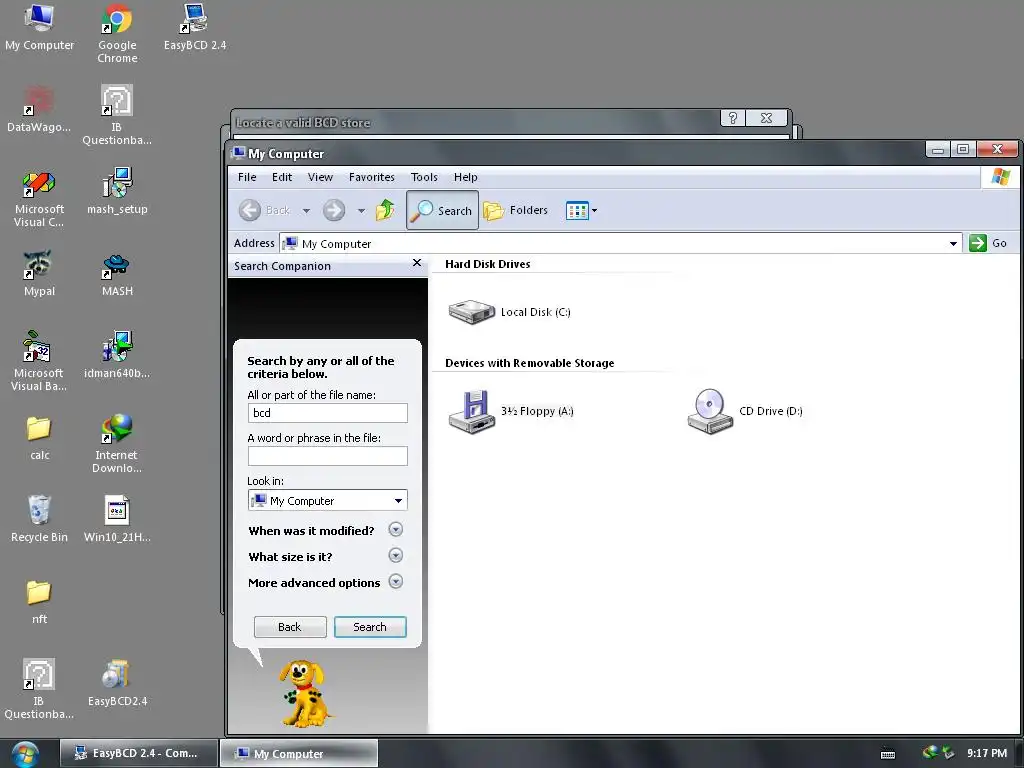Open the View menu
1024x768 pixels.
click(x=320, y=177)
